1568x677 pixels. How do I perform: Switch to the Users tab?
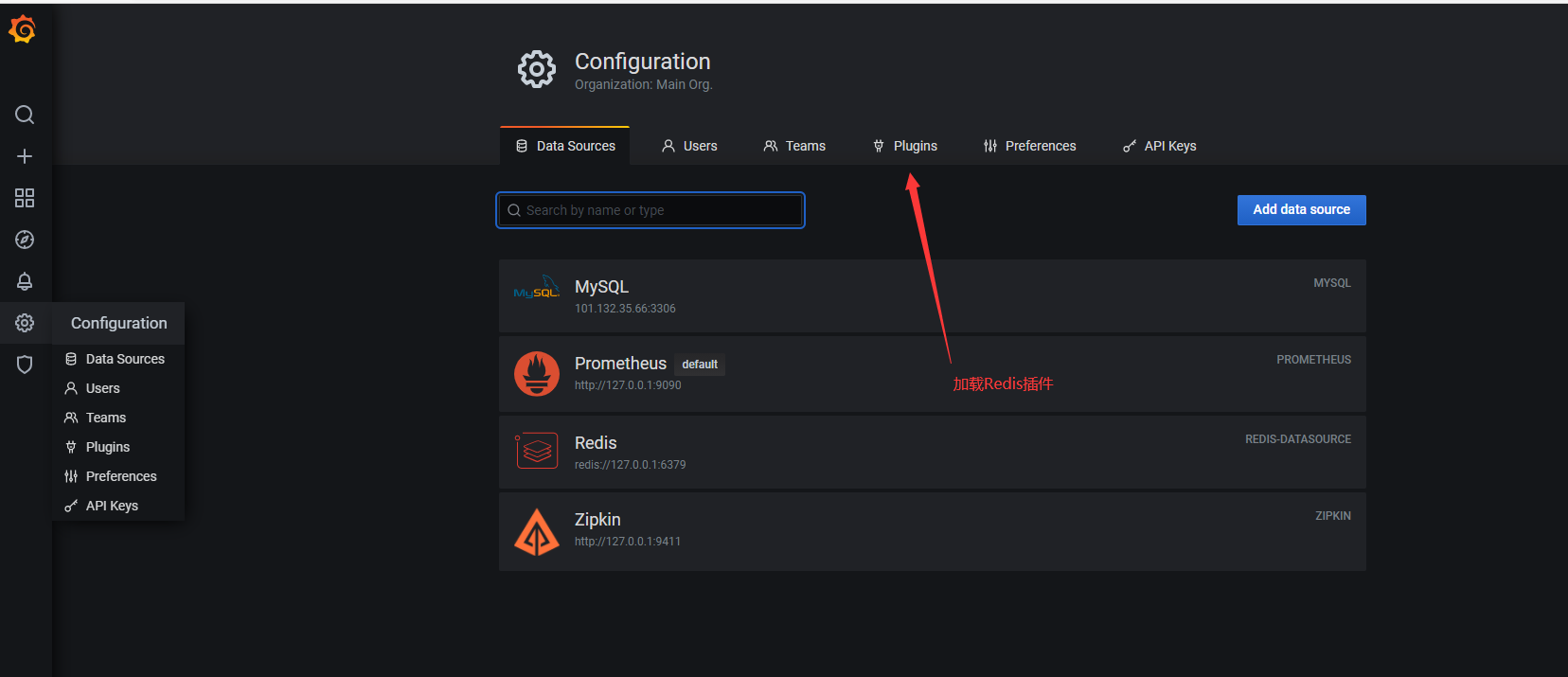point(689,146)
